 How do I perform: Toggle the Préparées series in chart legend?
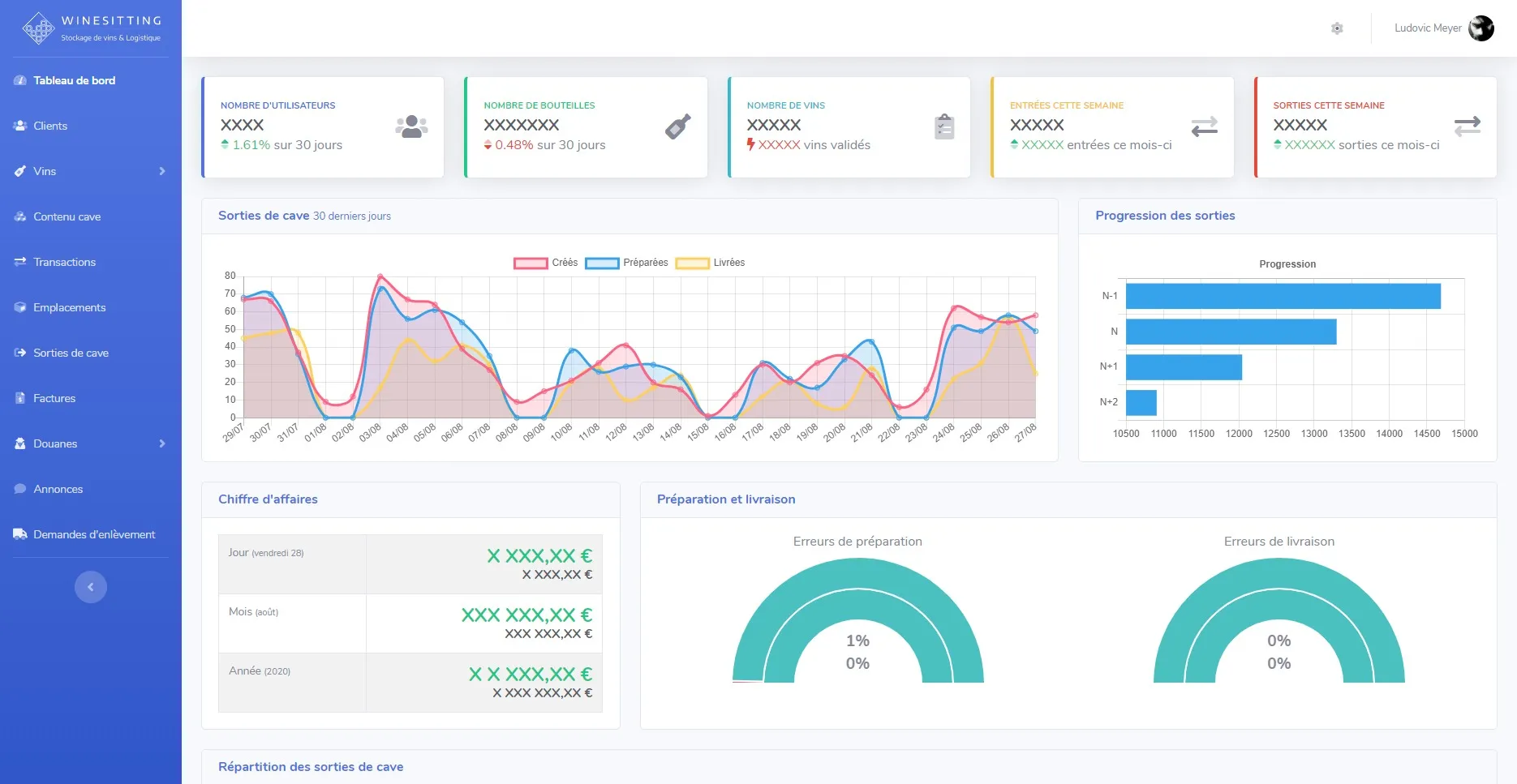[602, 263]
